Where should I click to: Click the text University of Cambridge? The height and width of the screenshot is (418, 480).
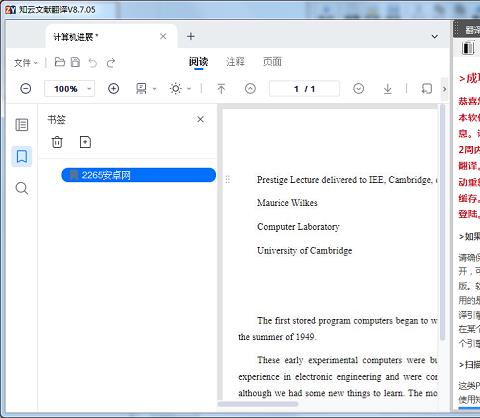click(304, 251)
